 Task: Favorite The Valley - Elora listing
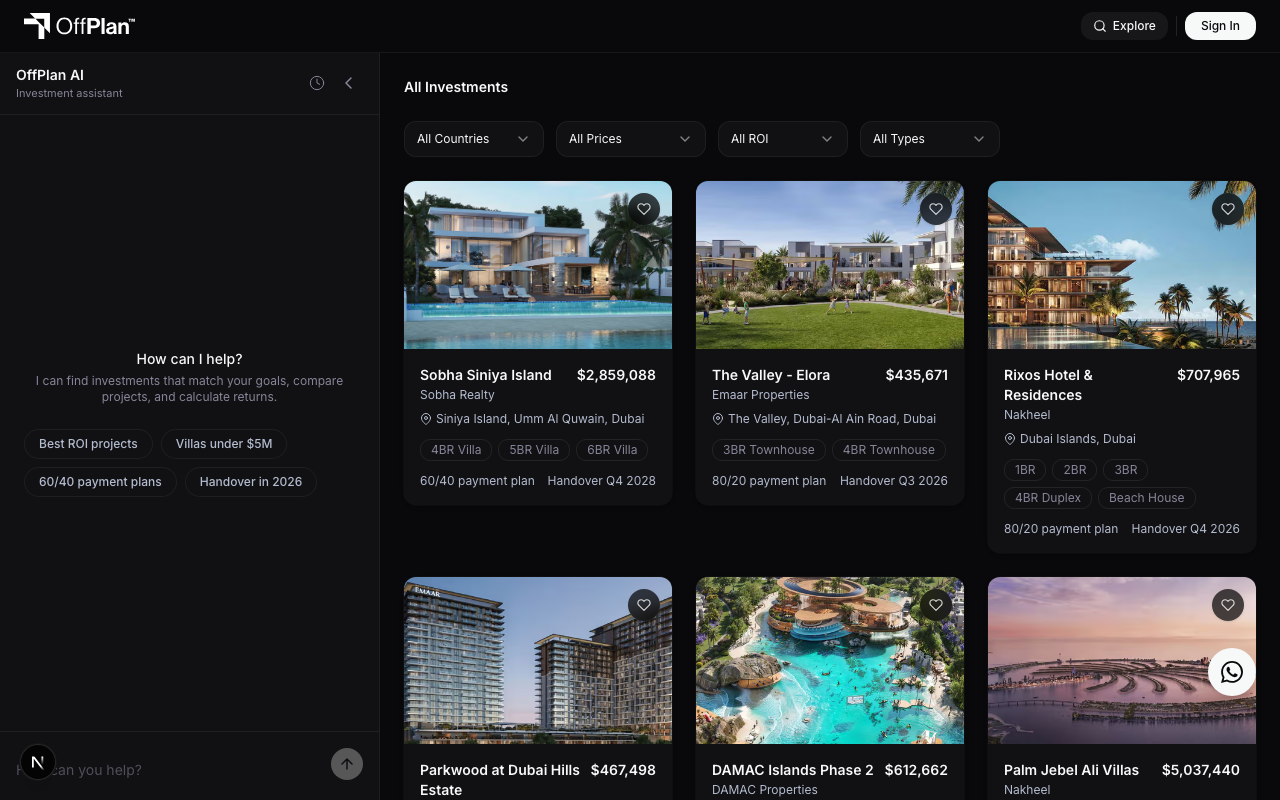point(936,209)
